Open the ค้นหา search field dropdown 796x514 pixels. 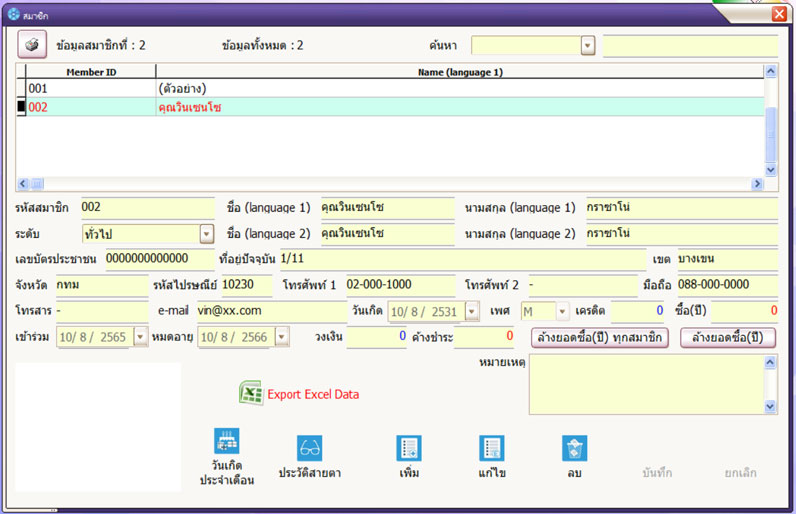point(587,46)
